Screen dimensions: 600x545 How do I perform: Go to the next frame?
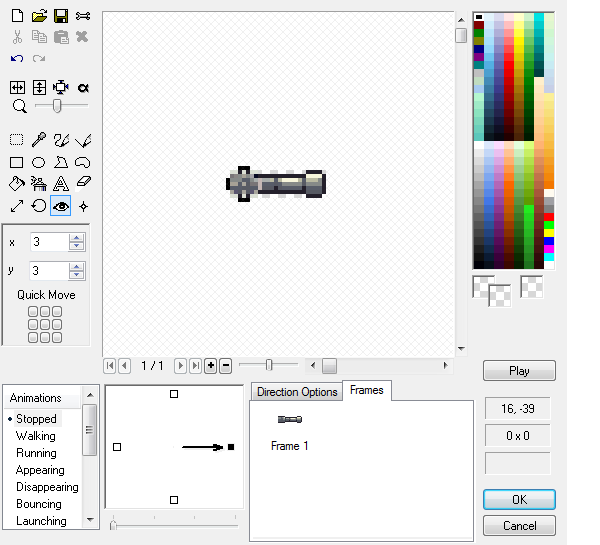click(180, 366)
